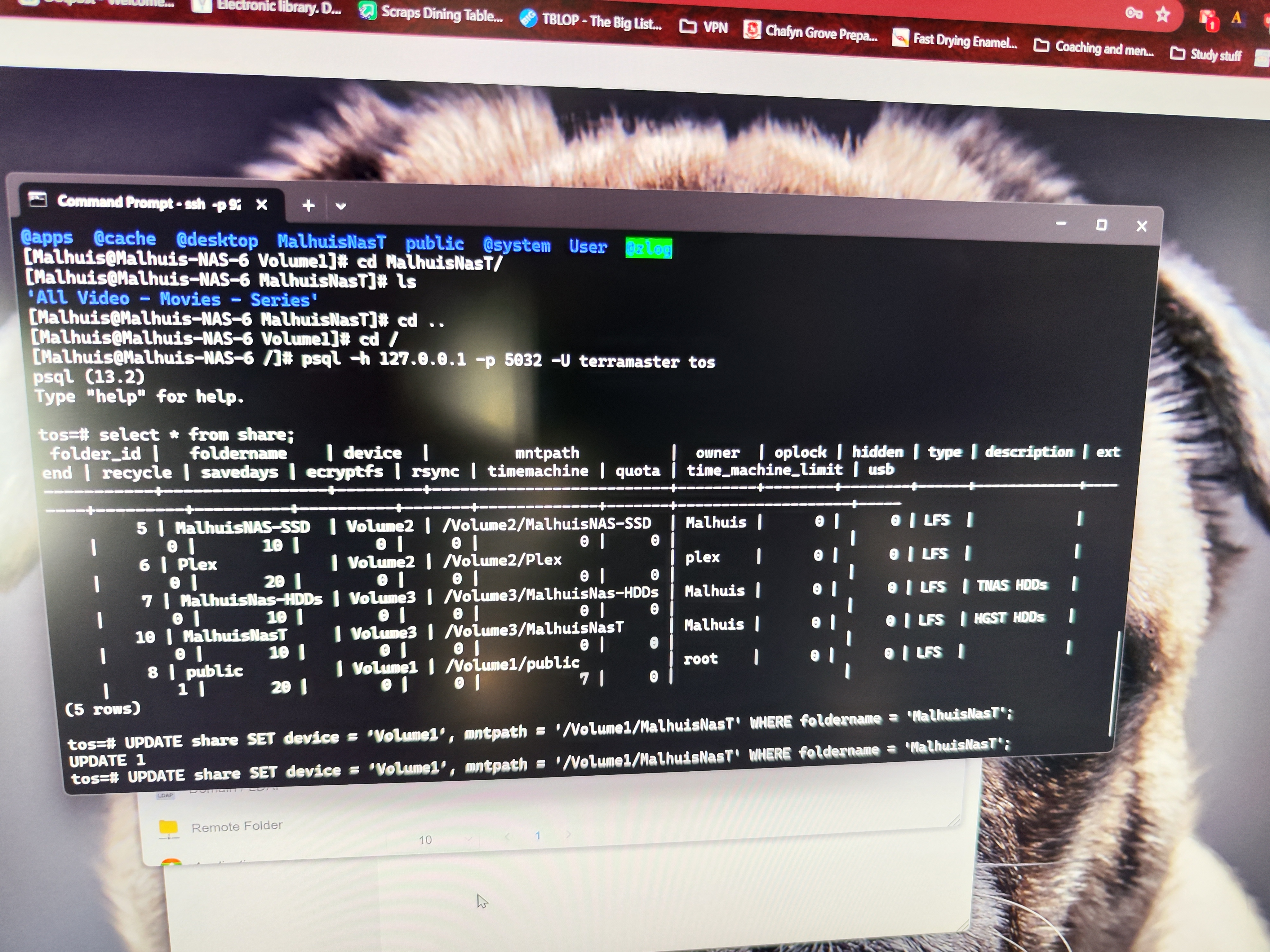Close the Command Prompt ssh tab
The image size is (1270, 952).
tap(262, 205)
